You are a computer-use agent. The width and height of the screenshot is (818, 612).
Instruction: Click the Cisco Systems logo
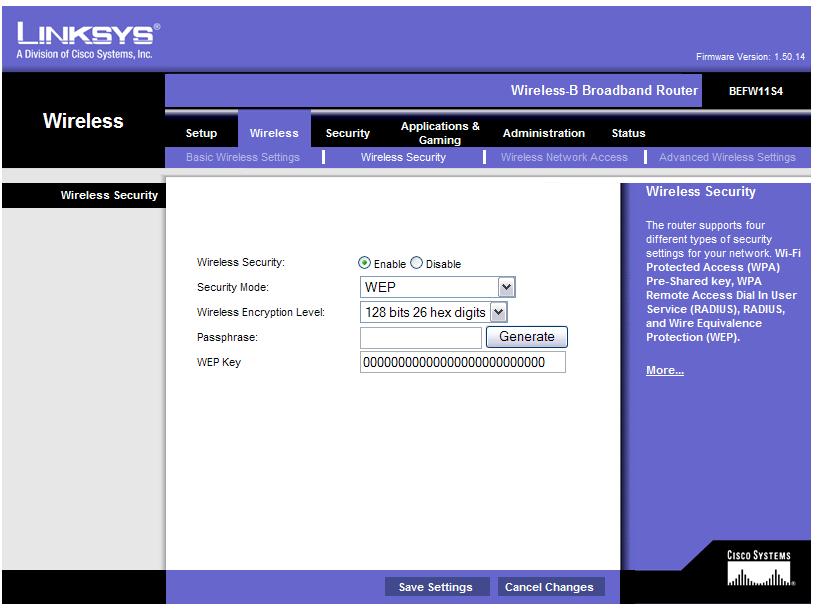[759, 569]
